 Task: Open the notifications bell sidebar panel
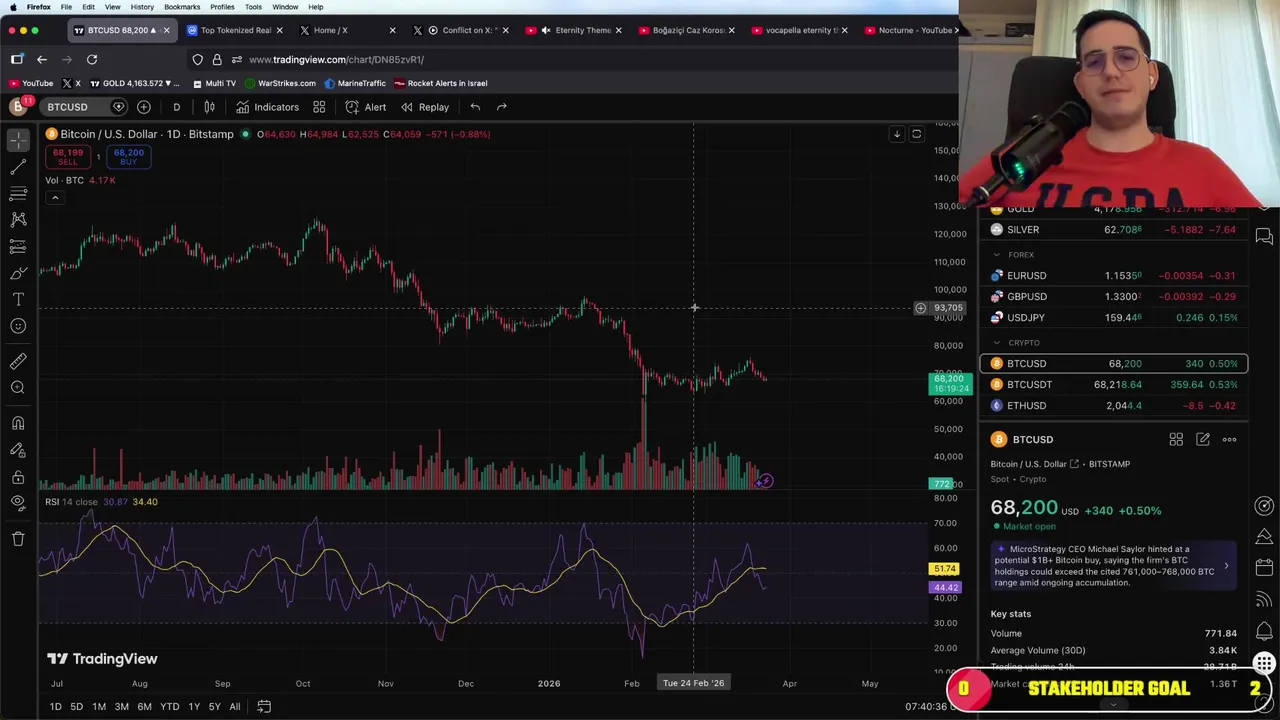click(1264, 631)
